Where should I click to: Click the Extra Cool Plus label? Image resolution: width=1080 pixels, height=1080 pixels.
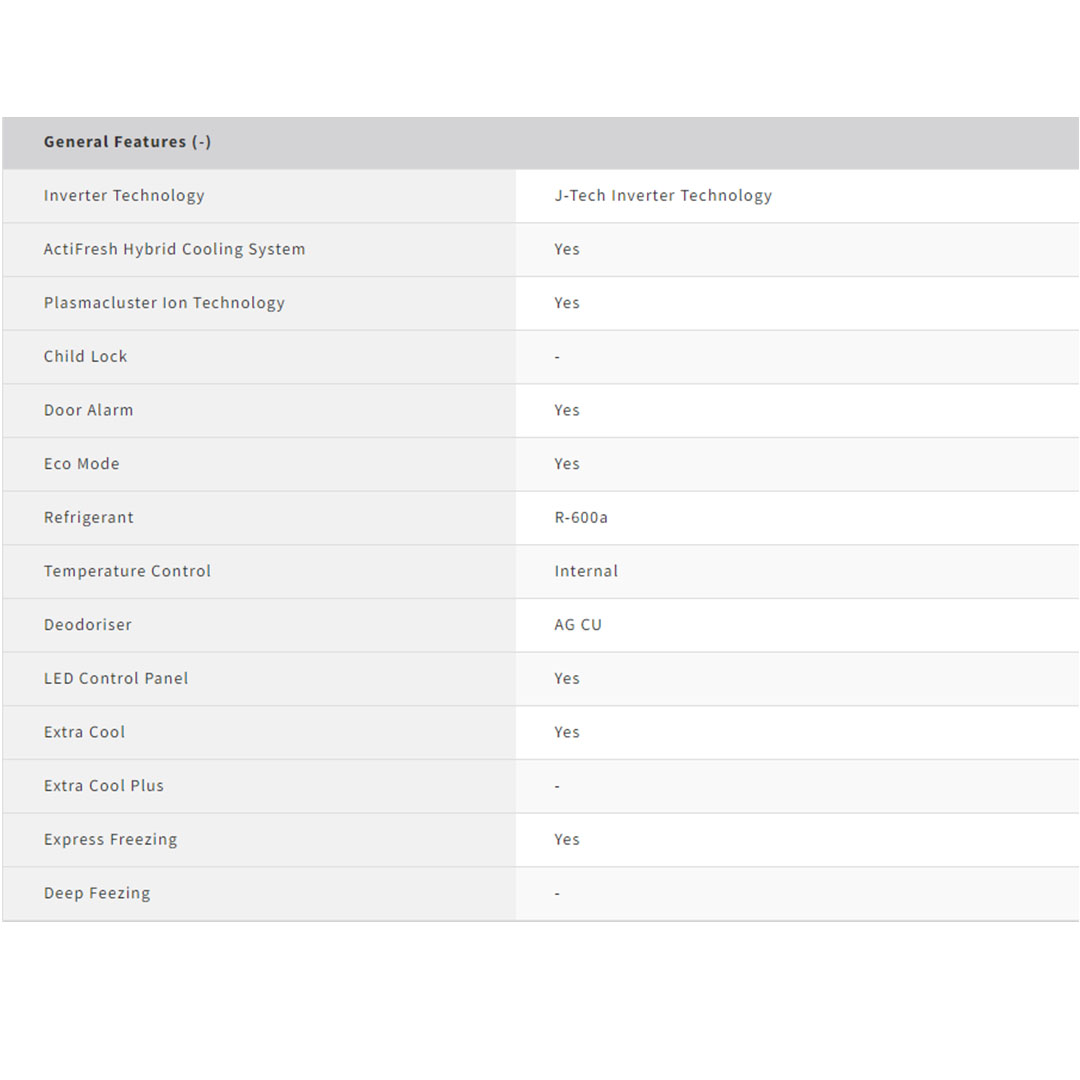104,786
